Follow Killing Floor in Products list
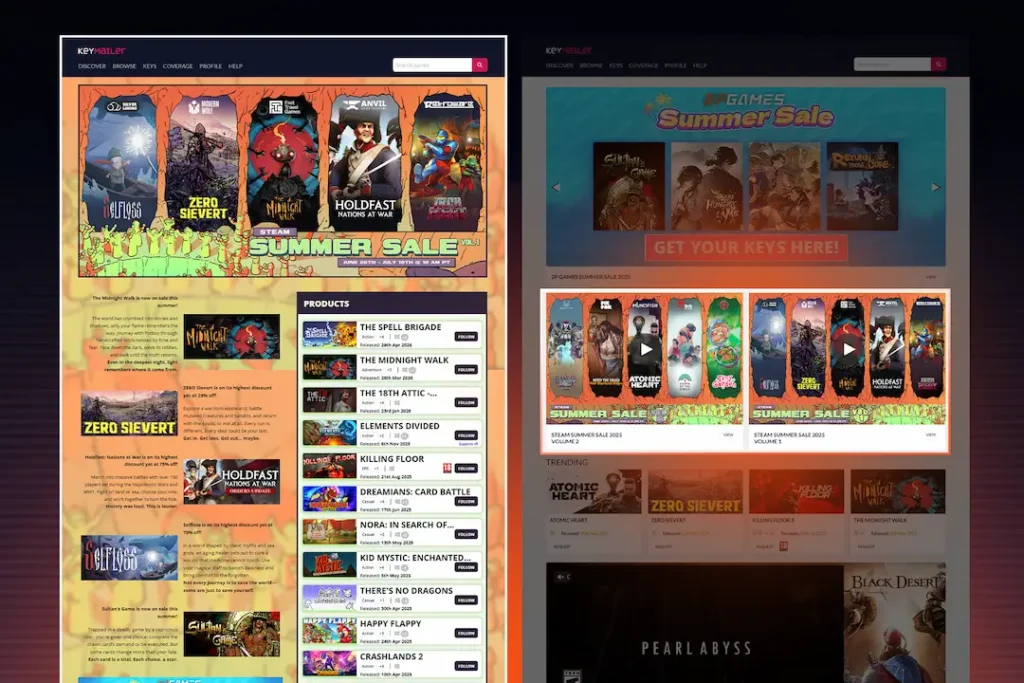Image resolution: width=1024 pixels, height=683 pixels. click(x=466, y=468)
